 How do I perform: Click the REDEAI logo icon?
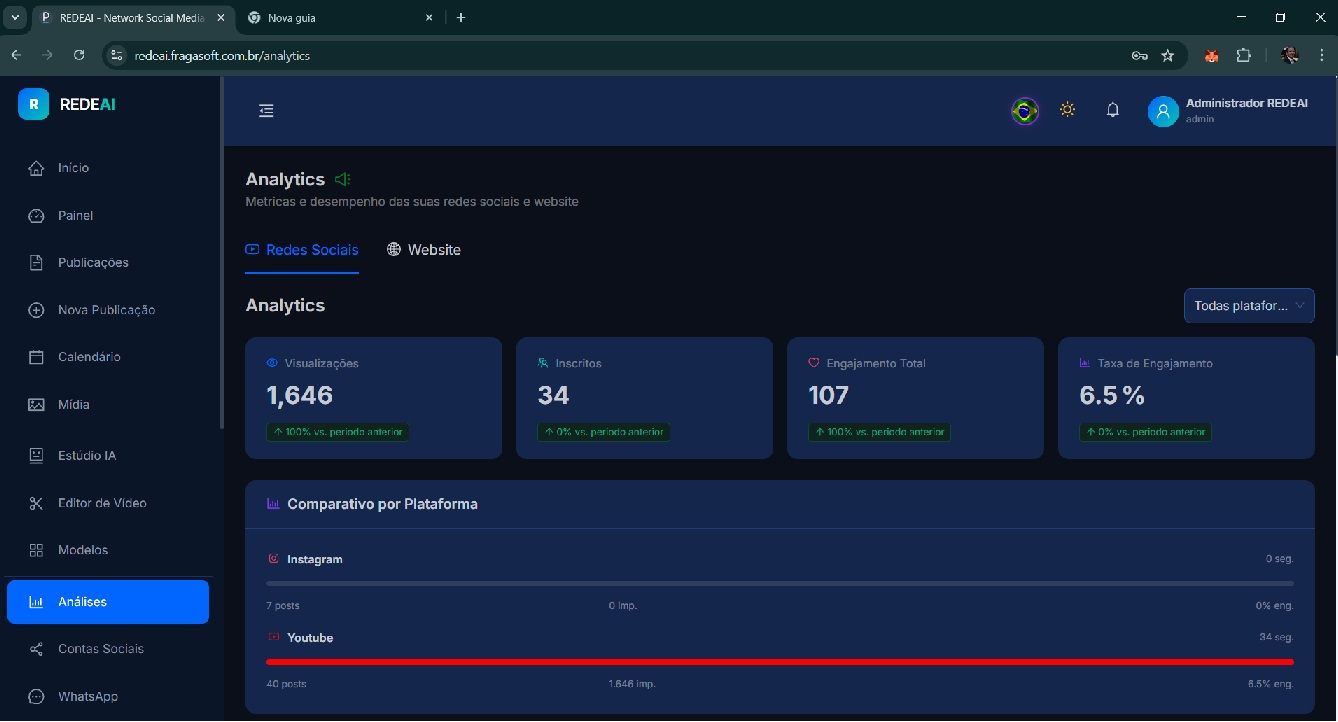33,104
